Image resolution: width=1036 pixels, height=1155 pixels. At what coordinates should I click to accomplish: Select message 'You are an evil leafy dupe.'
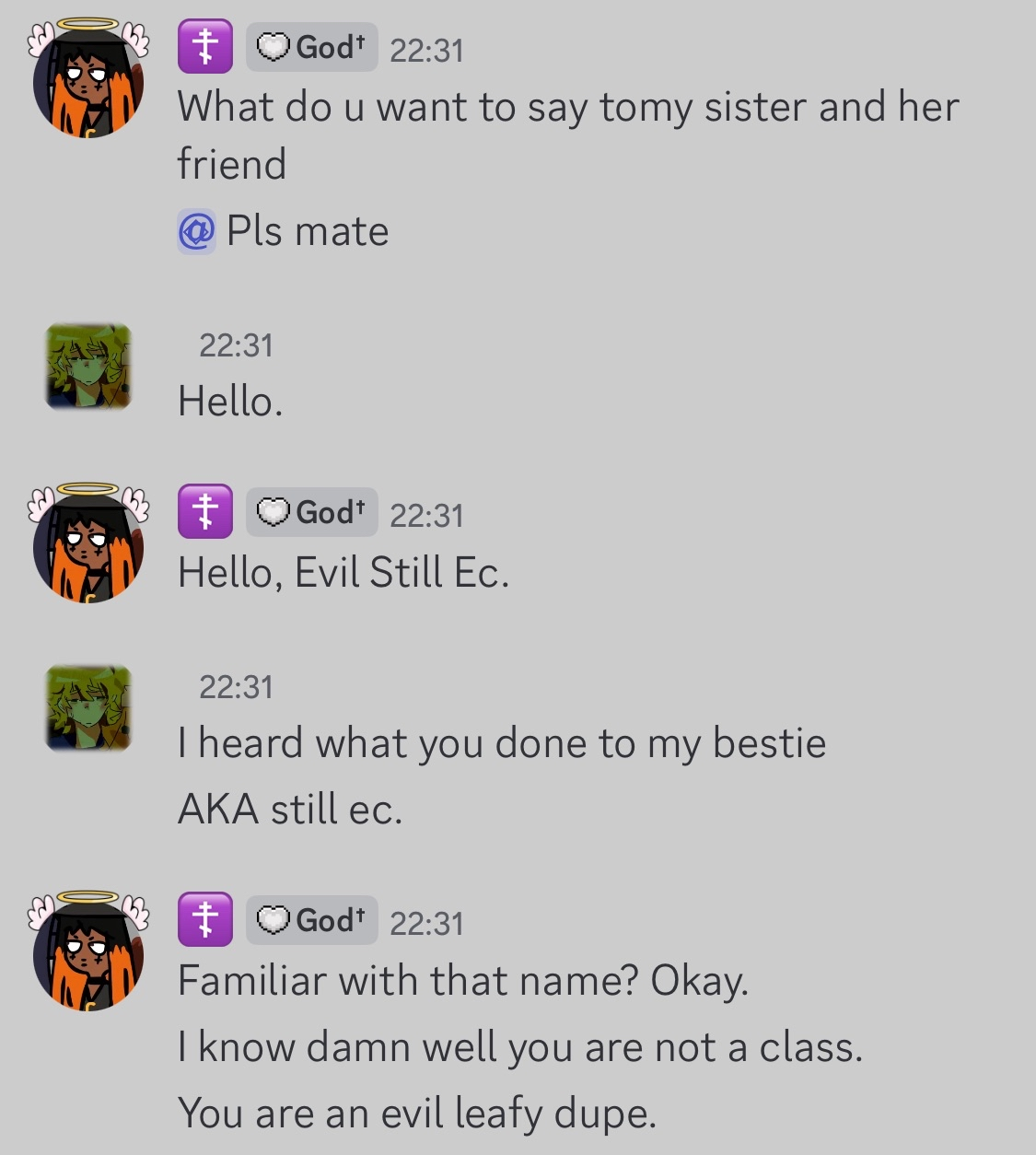coord(417,1114)
